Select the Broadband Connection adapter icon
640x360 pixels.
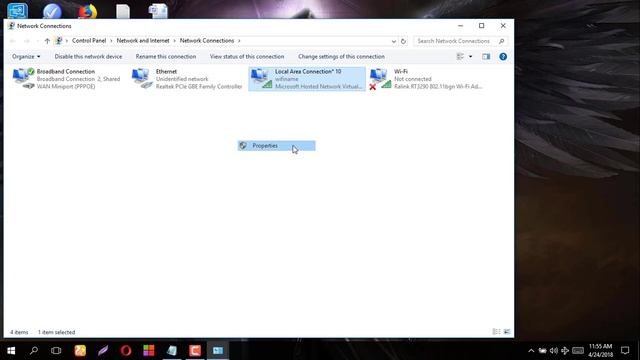pyautogui.click(x=23, y=78)
